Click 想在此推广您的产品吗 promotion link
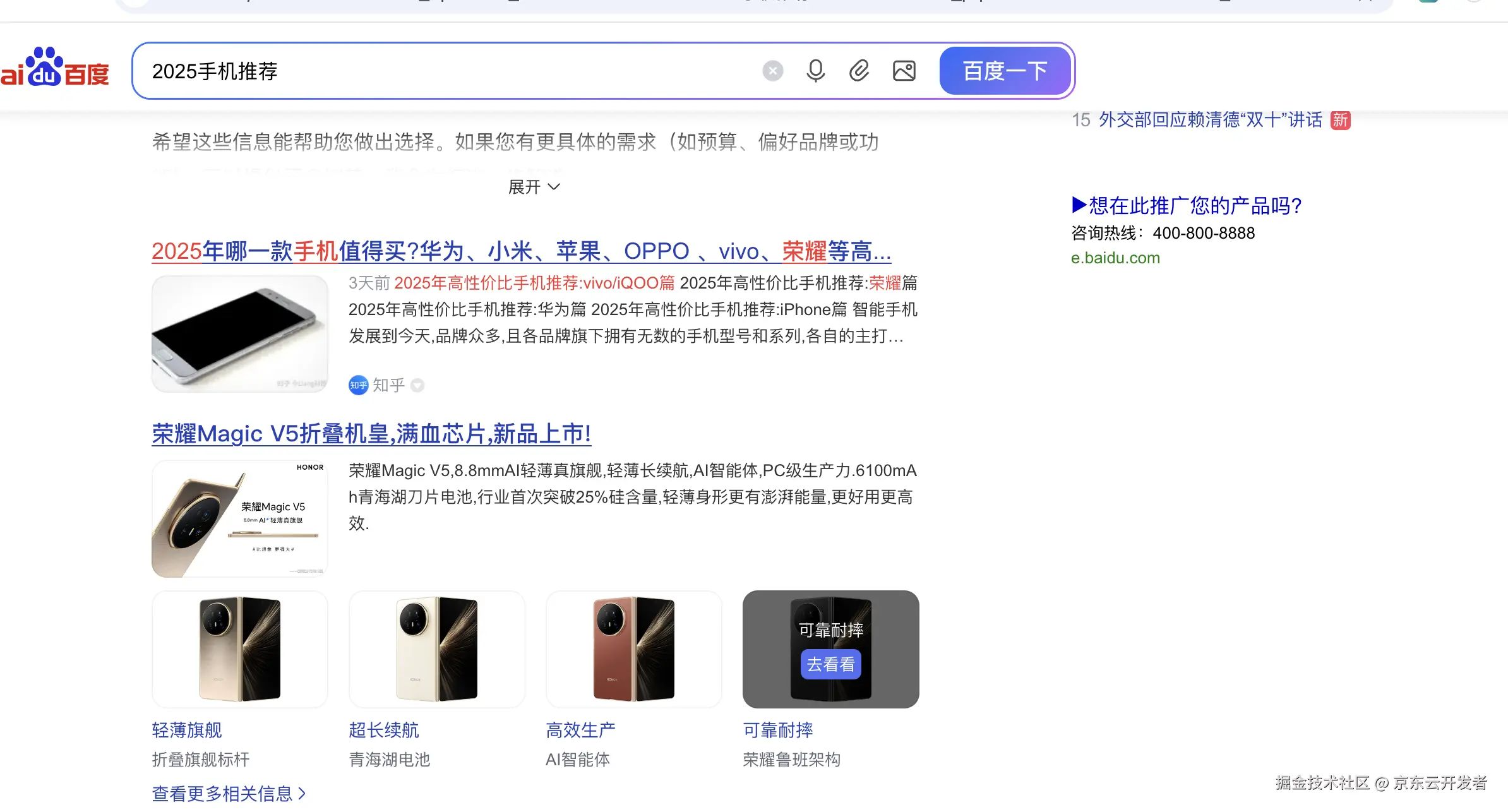The image size is (1508, 812). [x=1187, y=205]
